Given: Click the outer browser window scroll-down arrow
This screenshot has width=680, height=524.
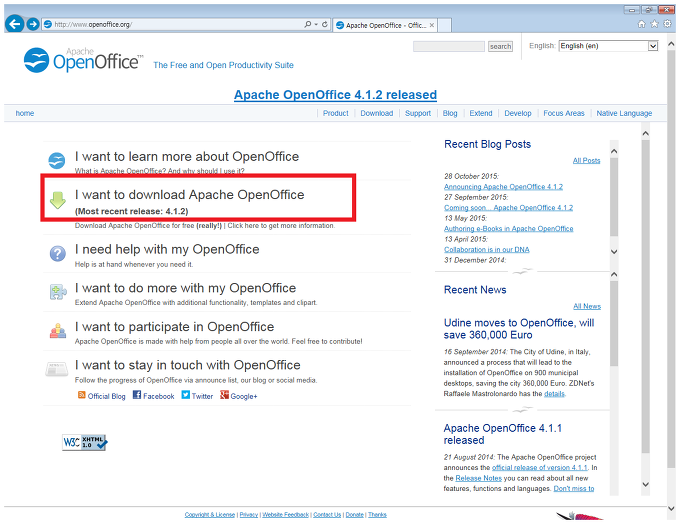Looking at the screenshot, I should (x=671, y=508).
